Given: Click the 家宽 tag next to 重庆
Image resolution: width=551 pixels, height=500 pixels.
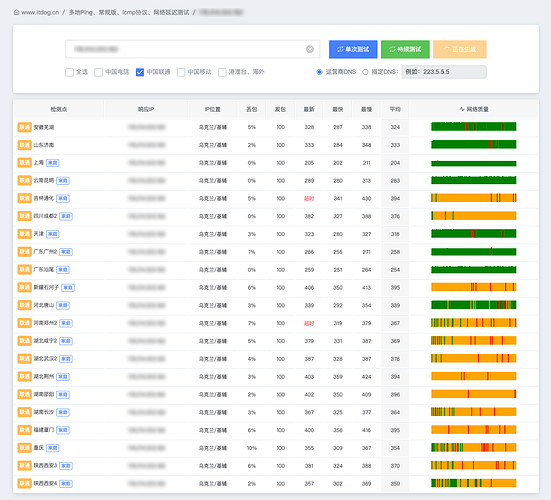Looking at the screenshot, I should pos(53,448).
